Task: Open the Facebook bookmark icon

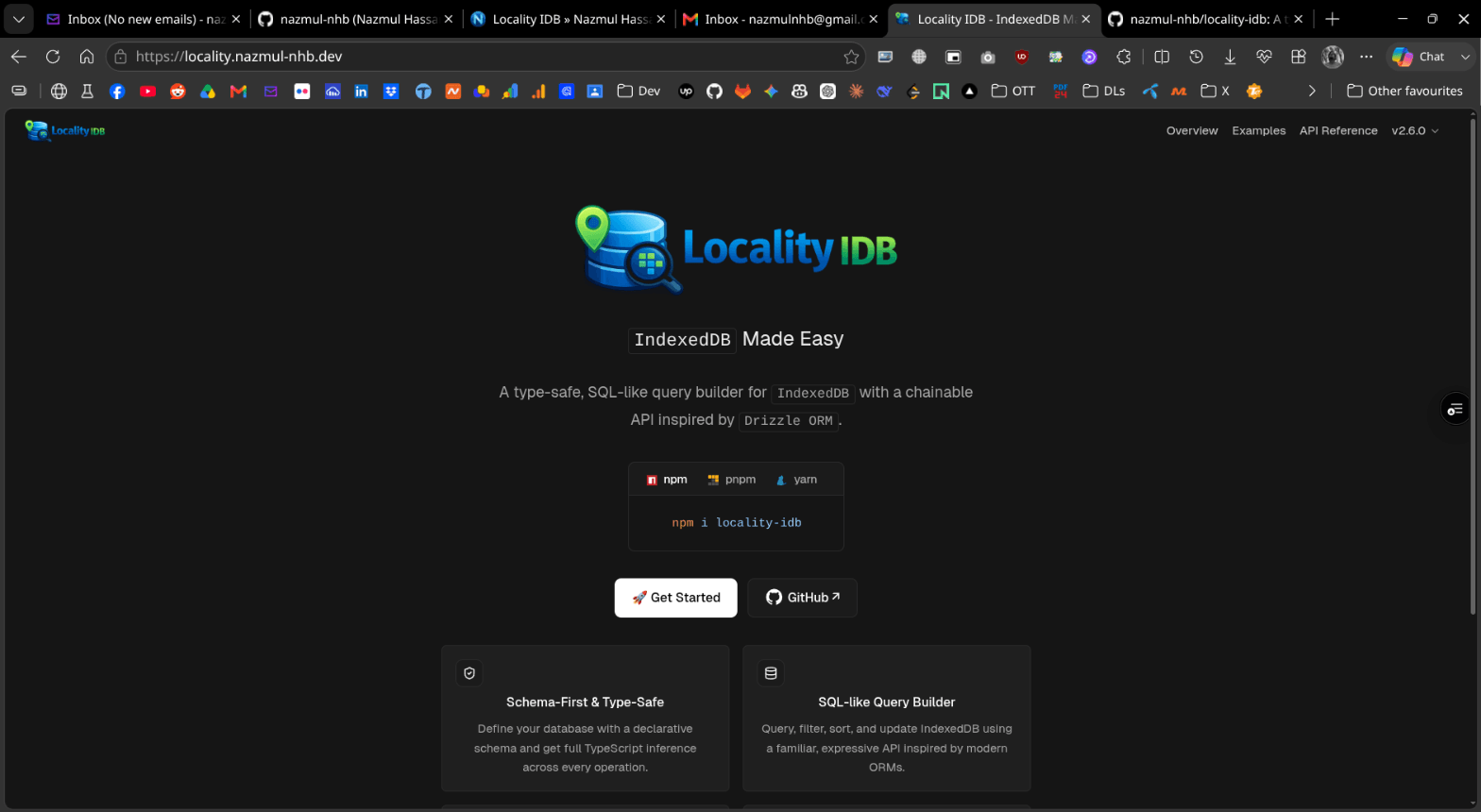Action: (117, 92)
